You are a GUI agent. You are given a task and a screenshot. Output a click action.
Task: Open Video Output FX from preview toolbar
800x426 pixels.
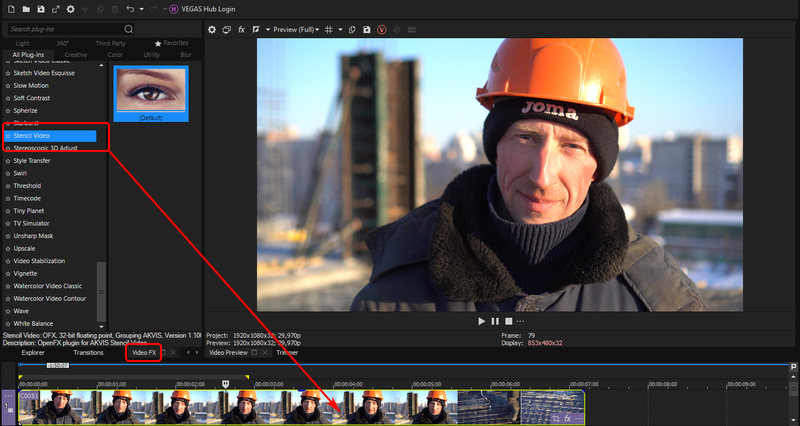(x=241, y=30)
